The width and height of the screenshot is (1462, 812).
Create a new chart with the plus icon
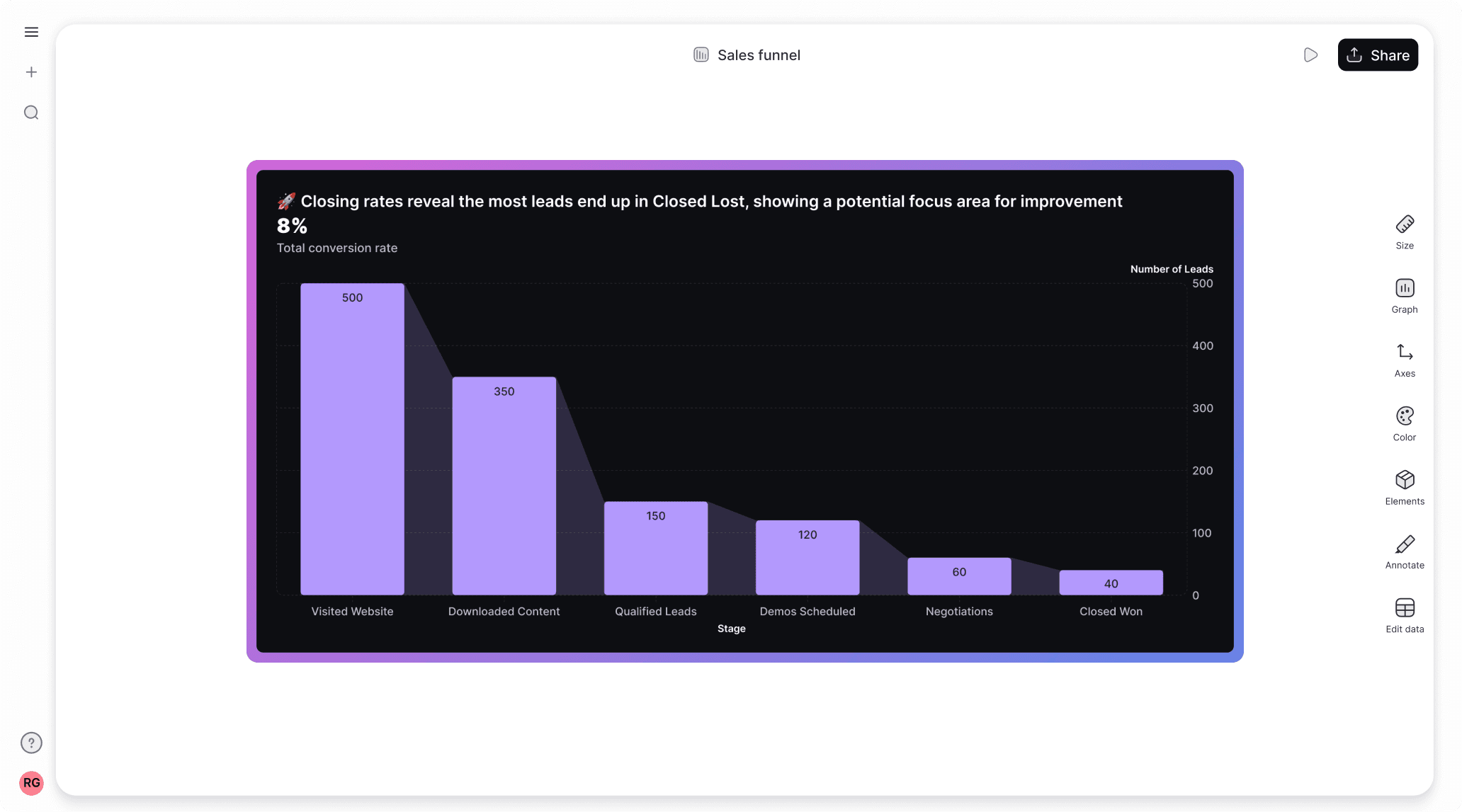[31, 72]
